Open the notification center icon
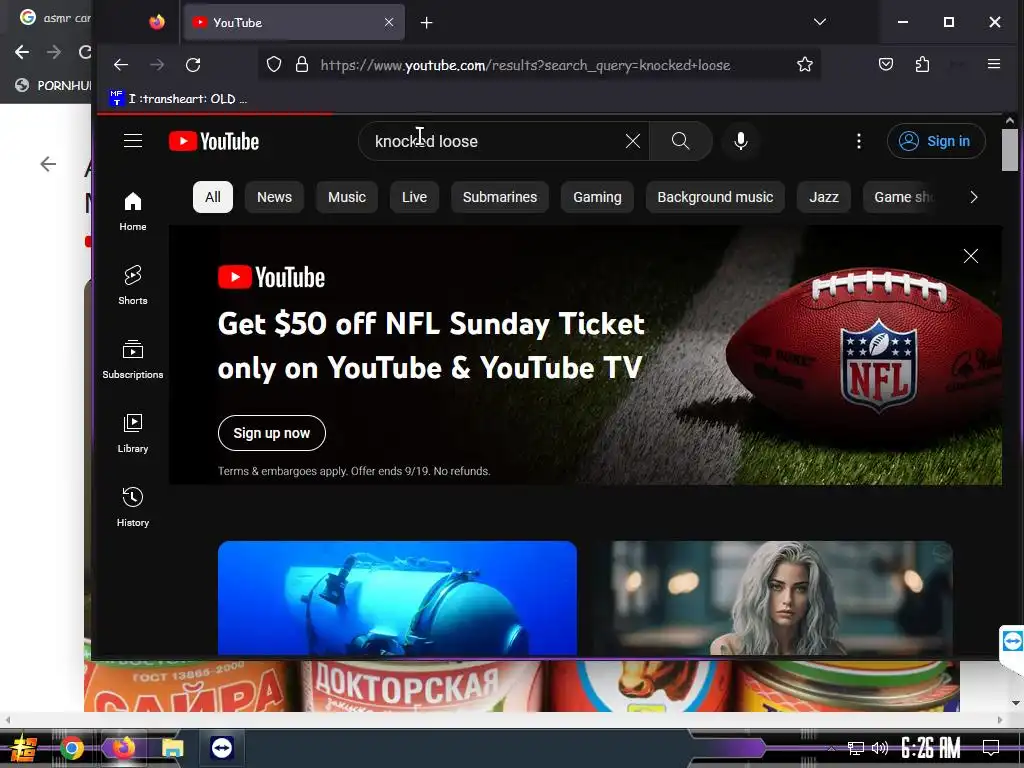 pyautogui.click(x=991, y=748)
